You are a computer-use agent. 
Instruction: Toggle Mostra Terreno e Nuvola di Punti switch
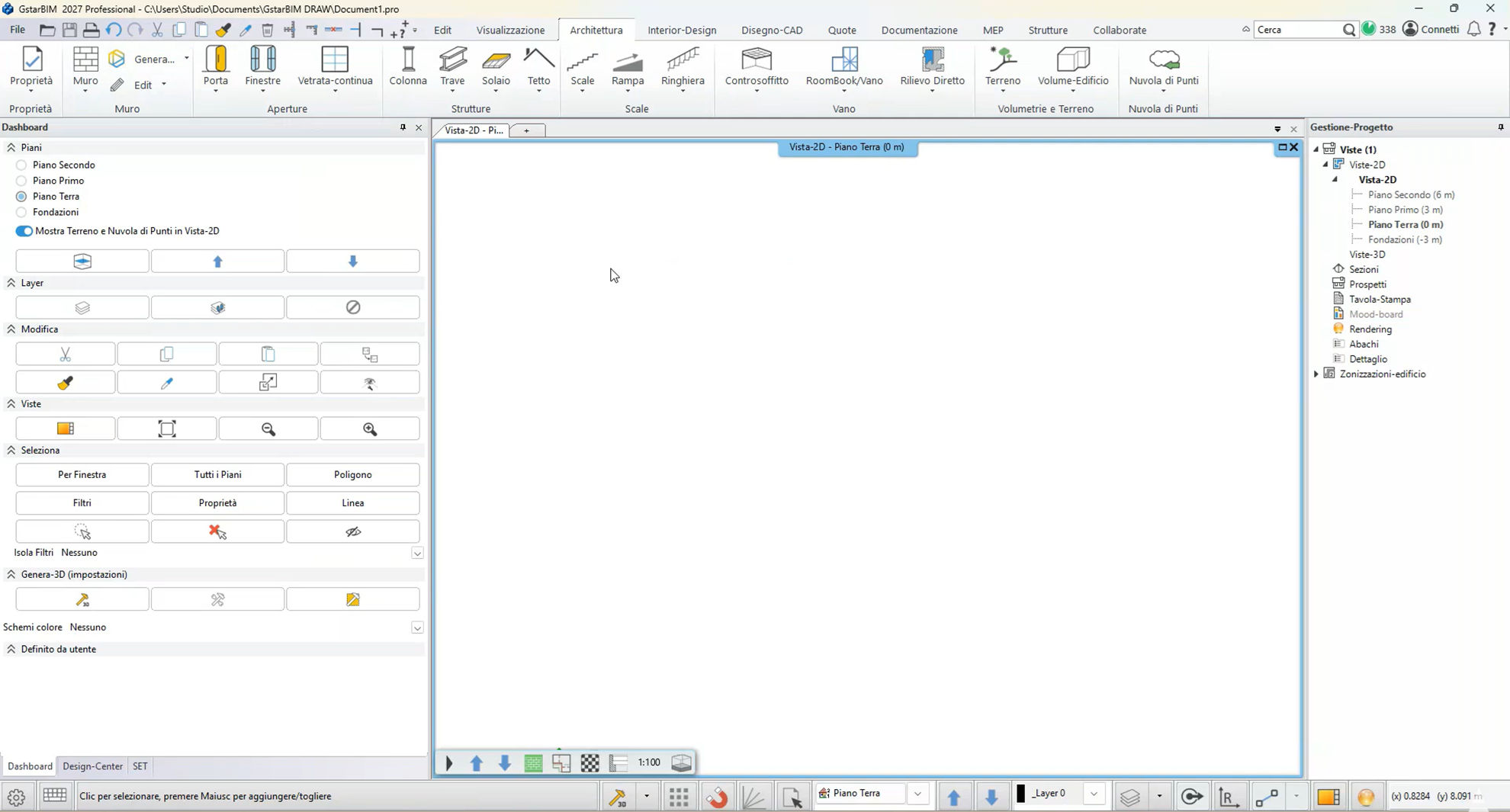point(24,231)
